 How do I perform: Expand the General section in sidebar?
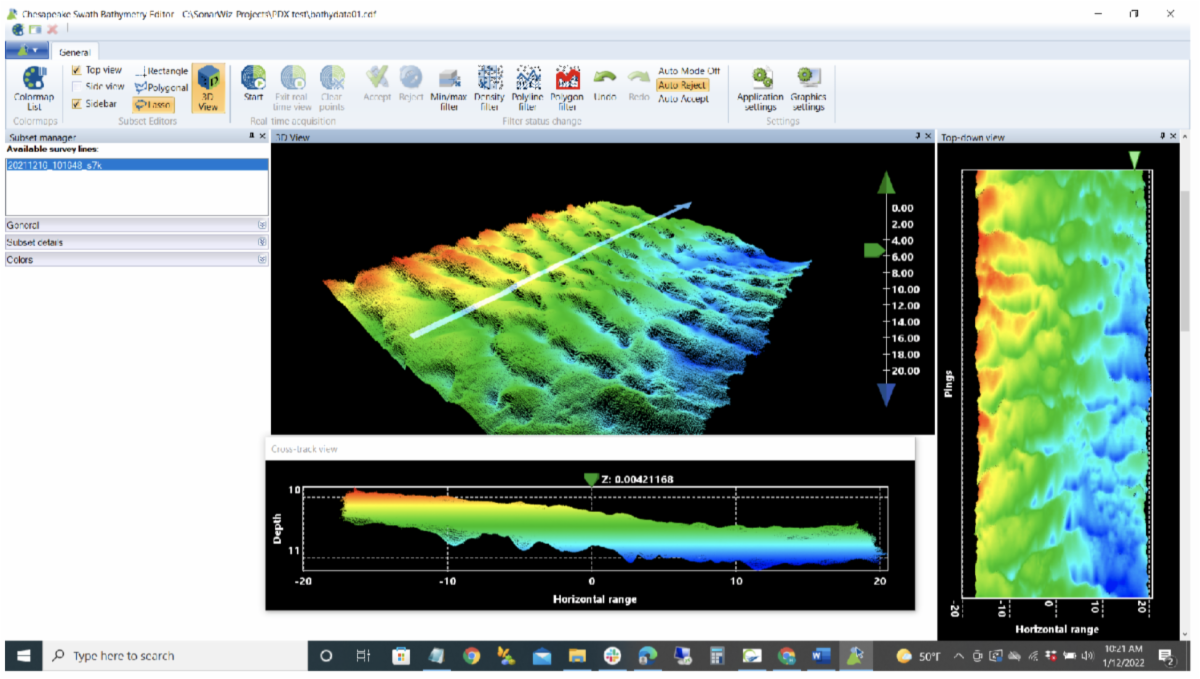click(261, 225)
